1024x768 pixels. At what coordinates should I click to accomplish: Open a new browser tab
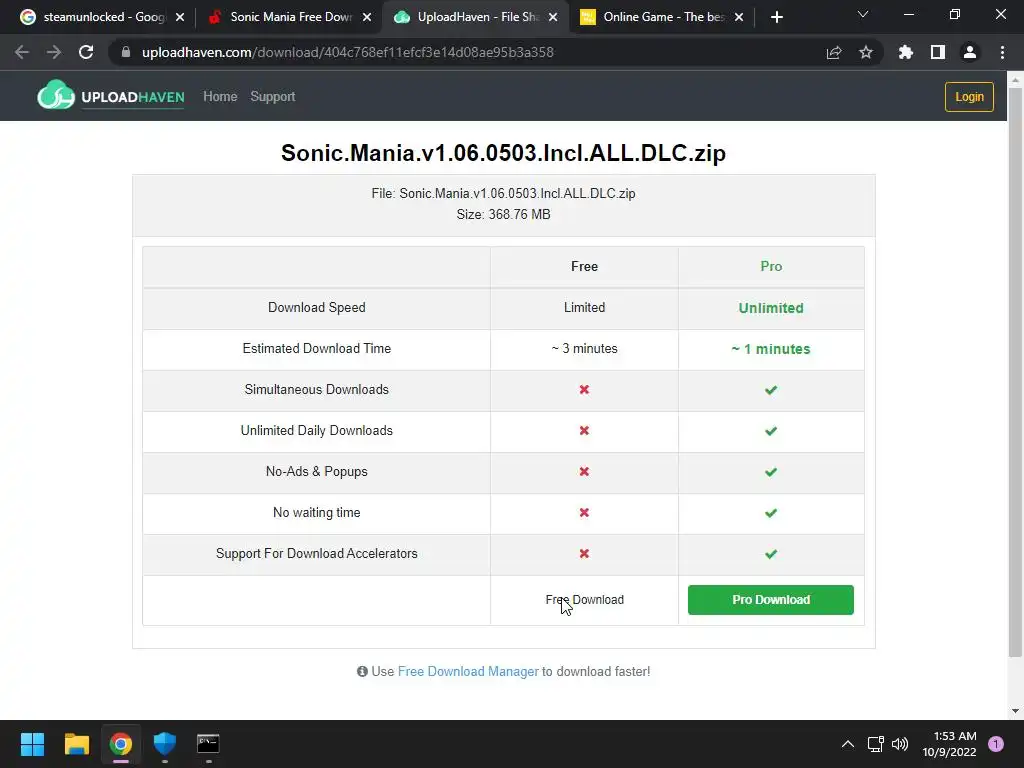776,17
